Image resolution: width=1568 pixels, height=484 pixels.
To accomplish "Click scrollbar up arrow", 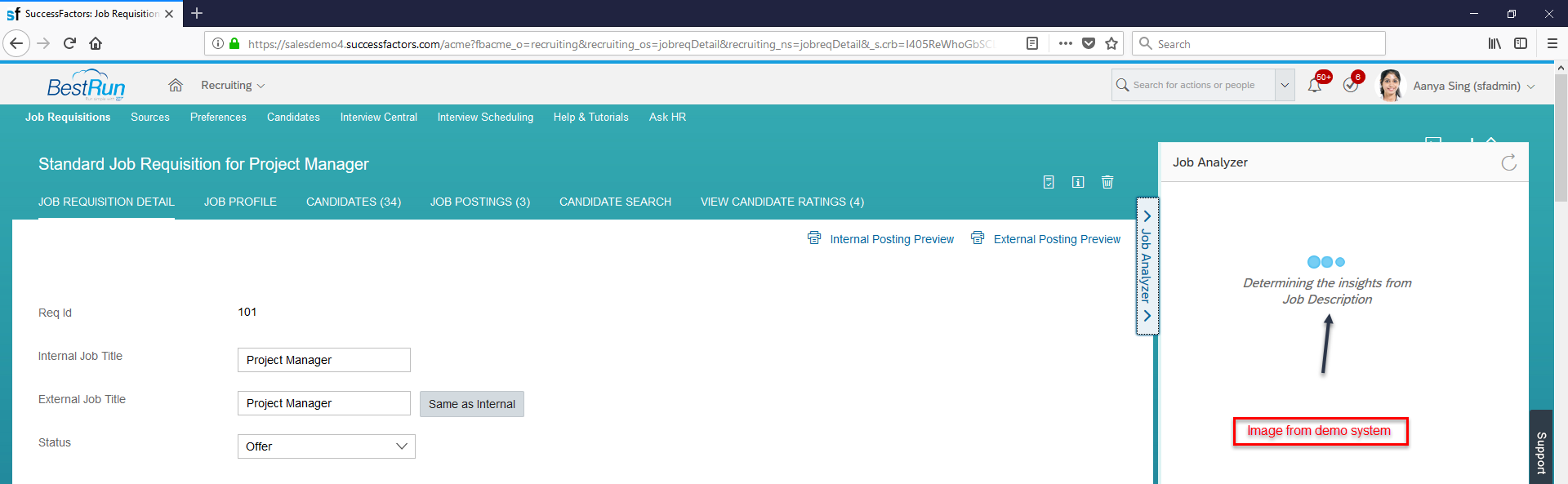I will point(1561,68).
